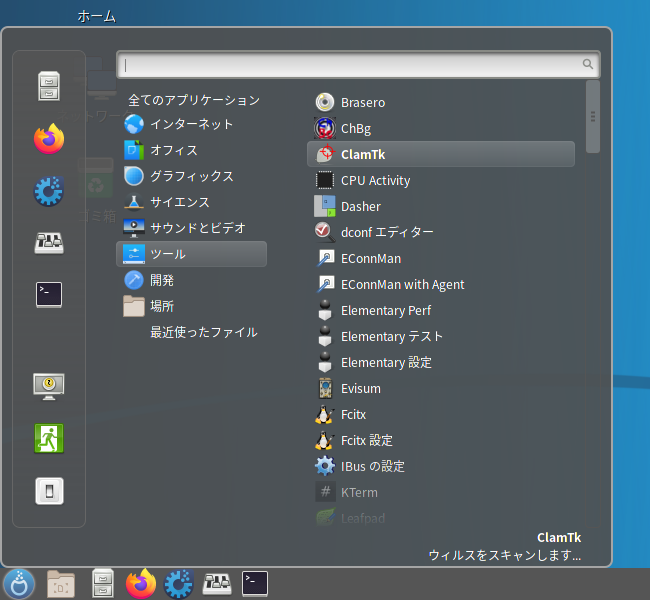
Task: Click the KTerm hash icon
Action: [325, 492]
